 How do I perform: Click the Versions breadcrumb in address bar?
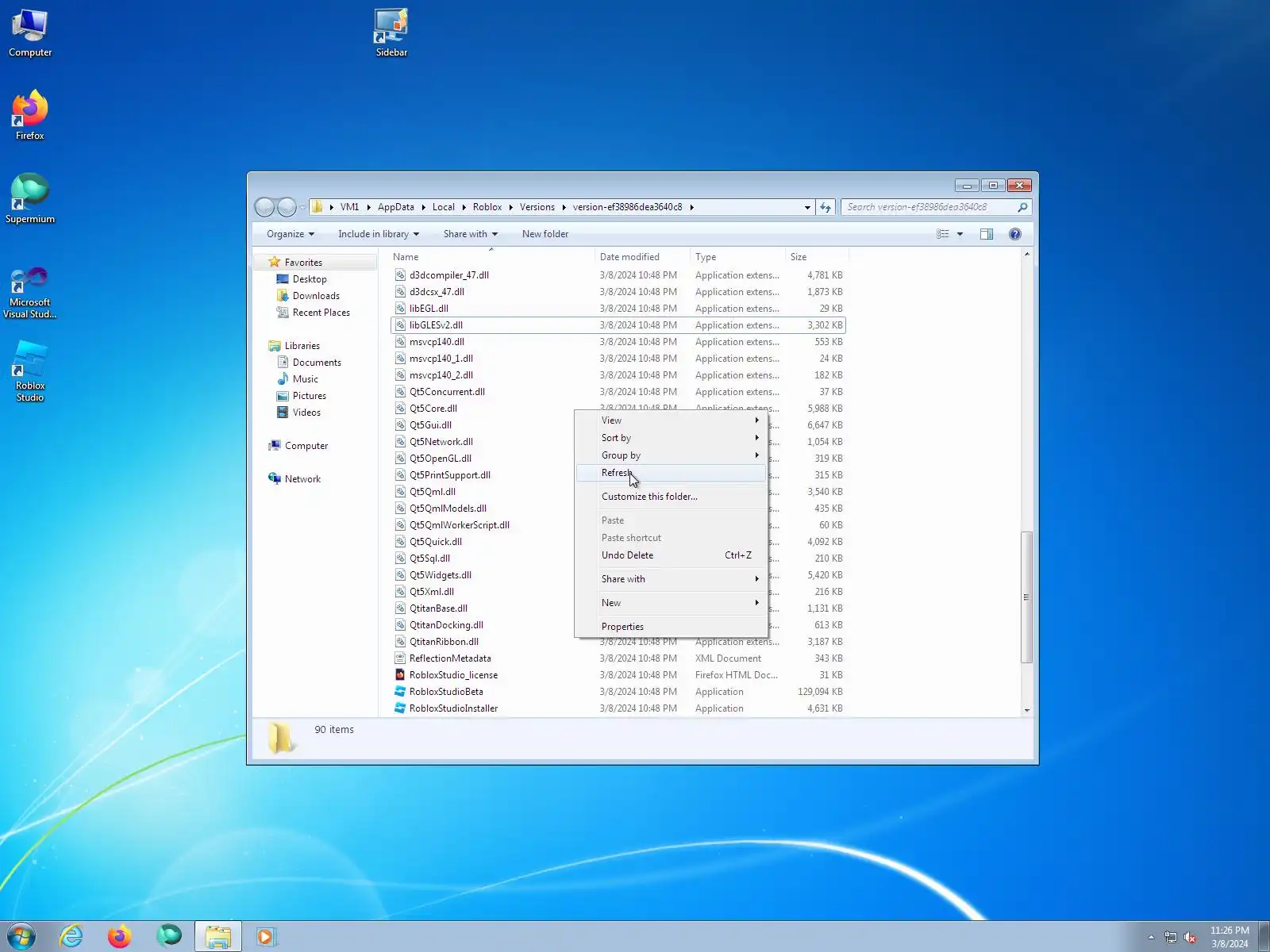coord(537,207)
